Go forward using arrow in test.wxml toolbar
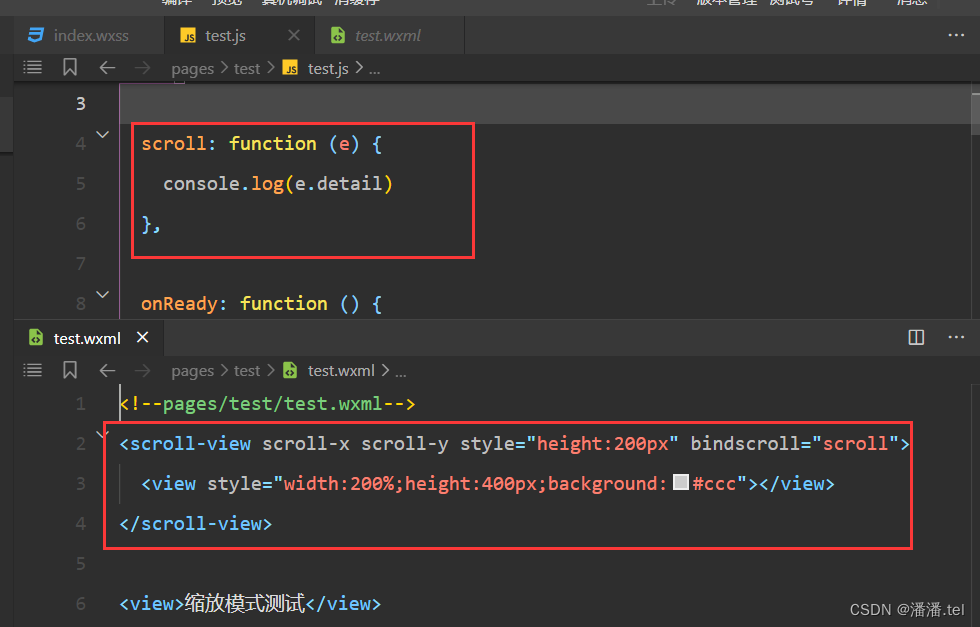This screenshot has width=980, height=627. click(142, 370)
